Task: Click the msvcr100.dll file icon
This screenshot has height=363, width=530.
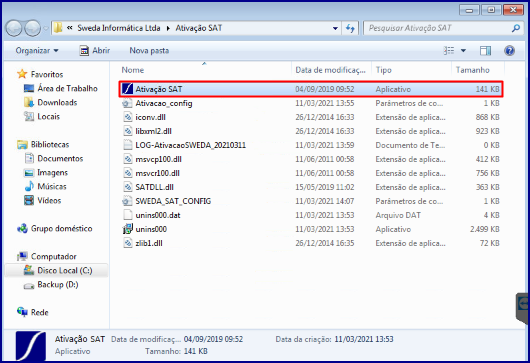Action: (x=127, y=173)
